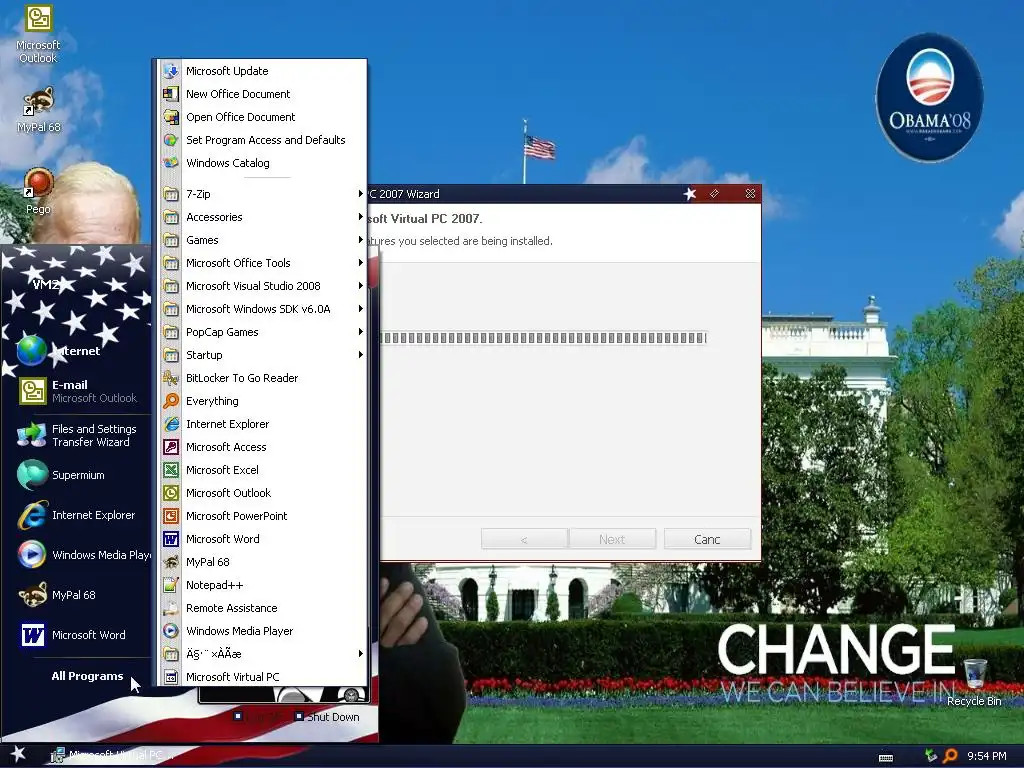
Task: Click Next in the Virtual PC wizard
Action: [x=612, y=539]
